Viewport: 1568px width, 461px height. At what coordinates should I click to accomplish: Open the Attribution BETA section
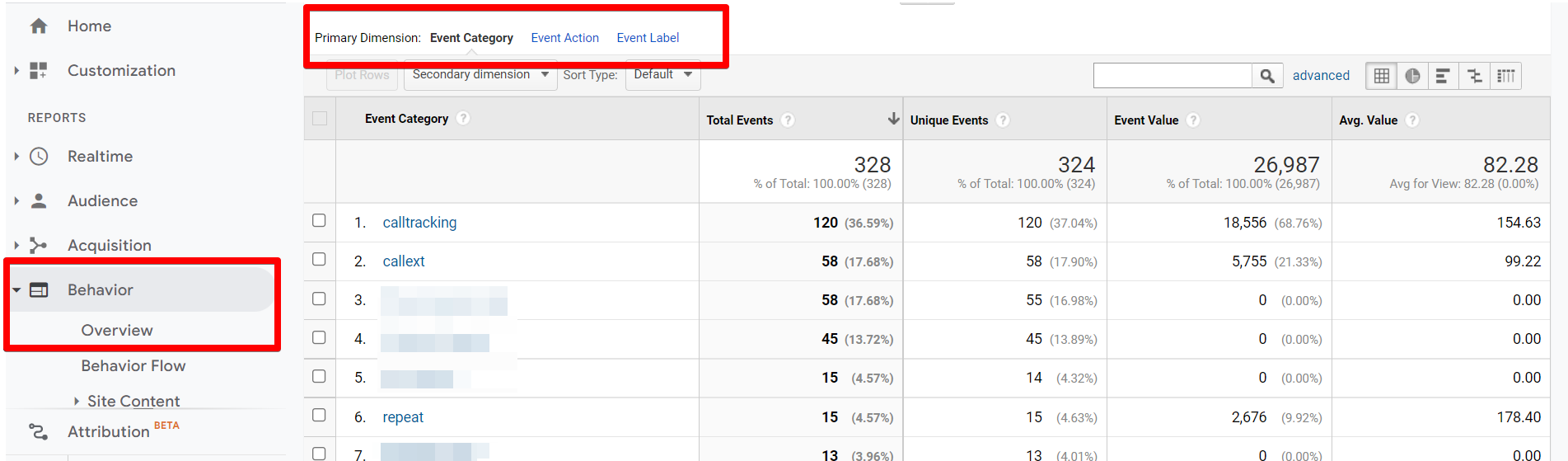coord(109,432)
